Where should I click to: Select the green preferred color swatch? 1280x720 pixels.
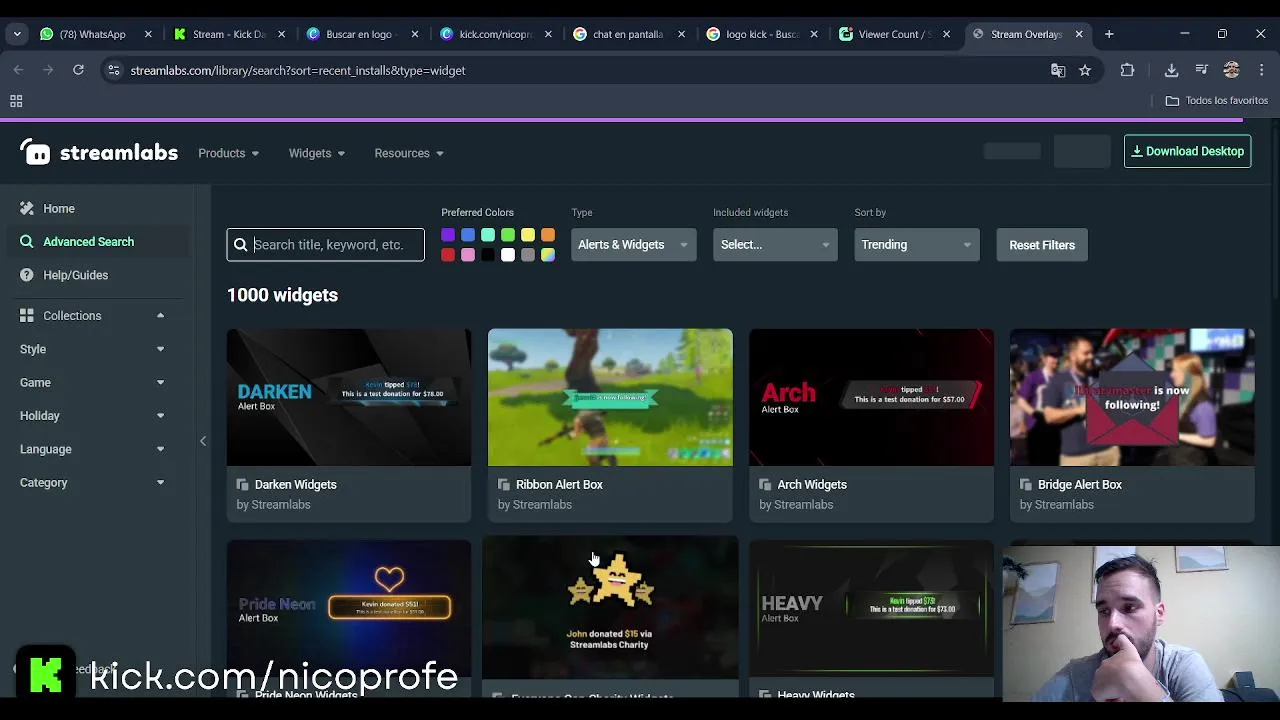[508, 235]
